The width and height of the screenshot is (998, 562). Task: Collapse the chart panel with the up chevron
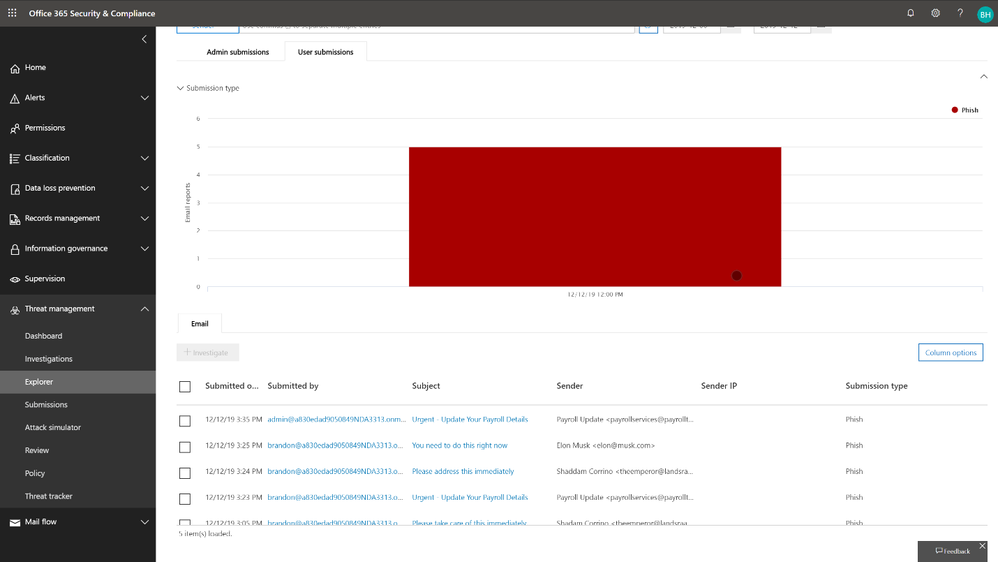(983, 76)
